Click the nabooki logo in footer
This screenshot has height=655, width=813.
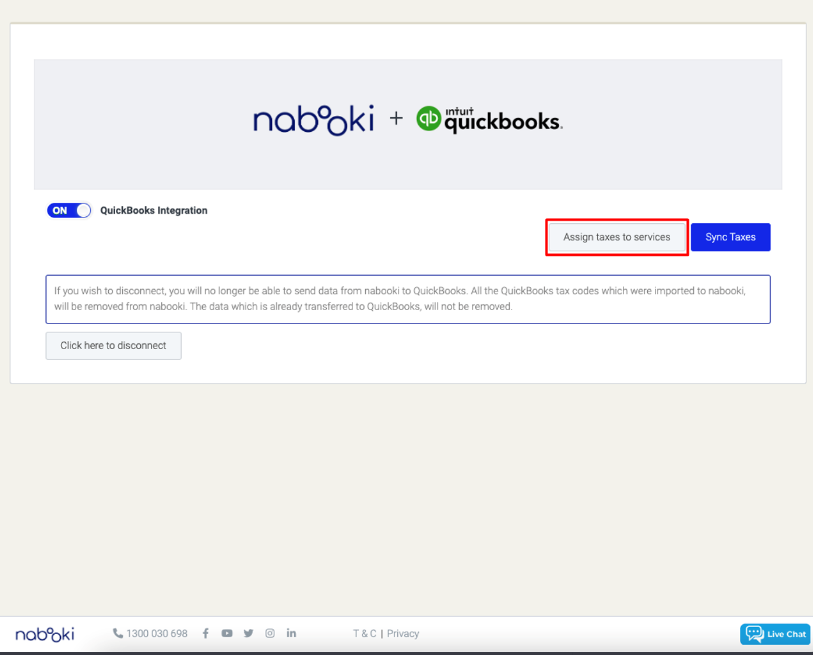point(45,634)
